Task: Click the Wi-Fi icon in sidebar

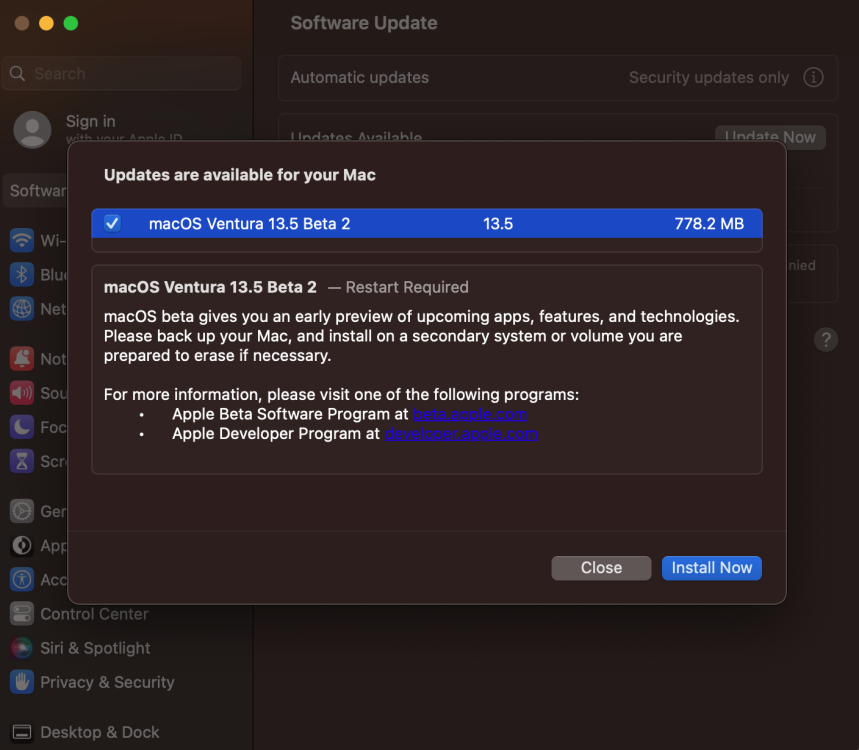Action: 22,240
